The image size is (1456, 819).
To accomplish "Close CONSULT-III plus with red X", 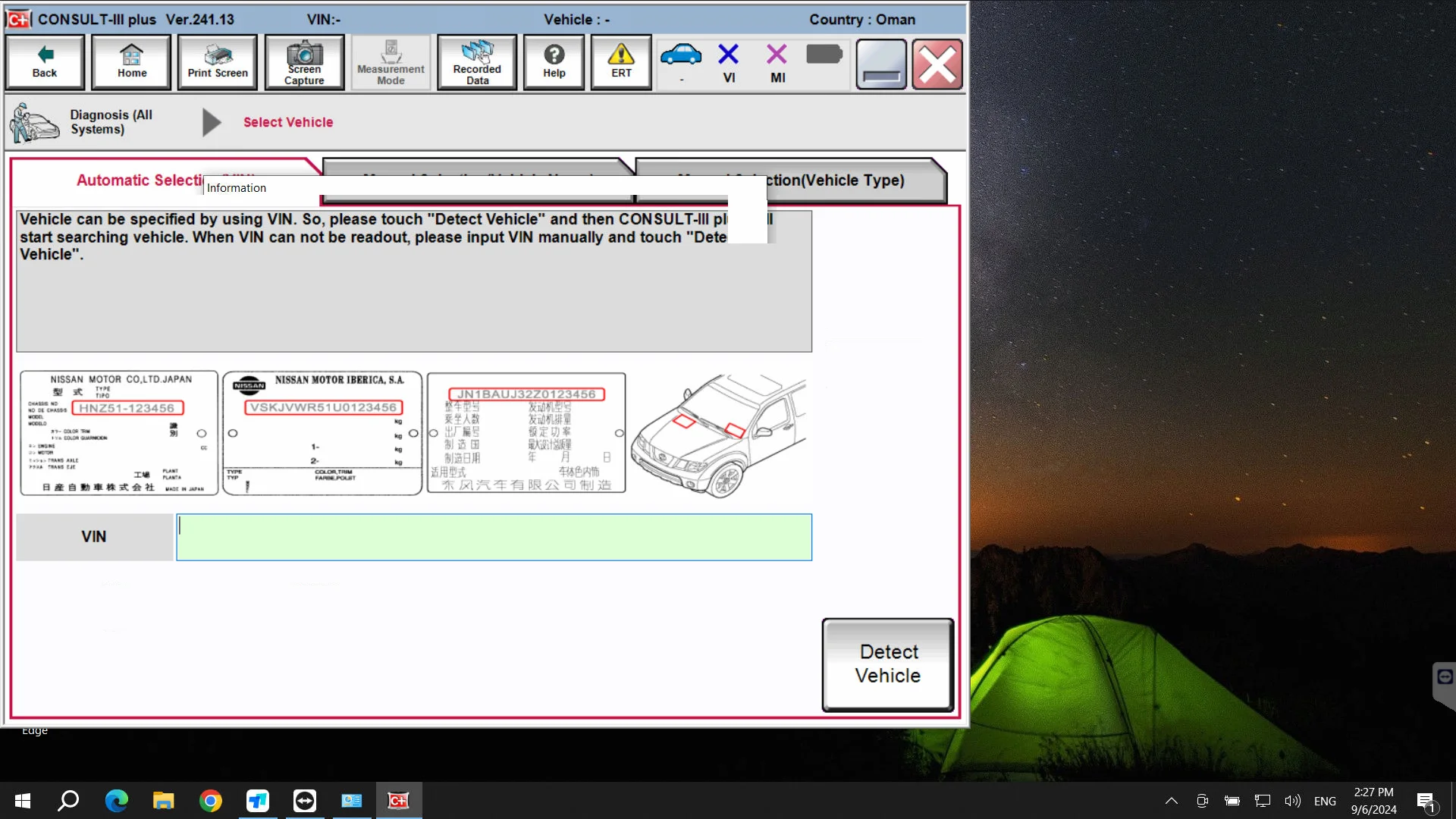I will (937, 64).
